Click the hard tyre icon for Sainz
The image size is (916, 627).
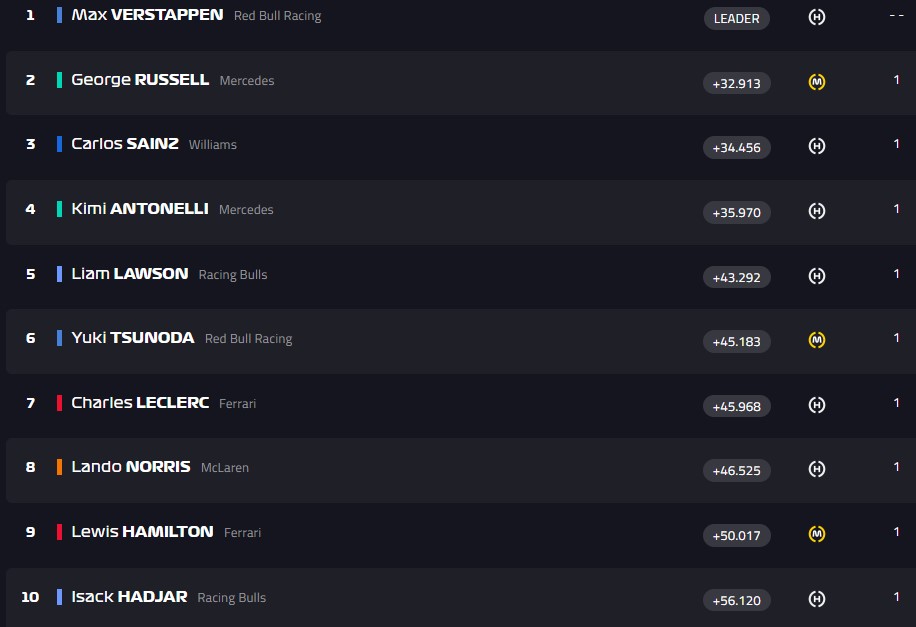pos(816,146)
